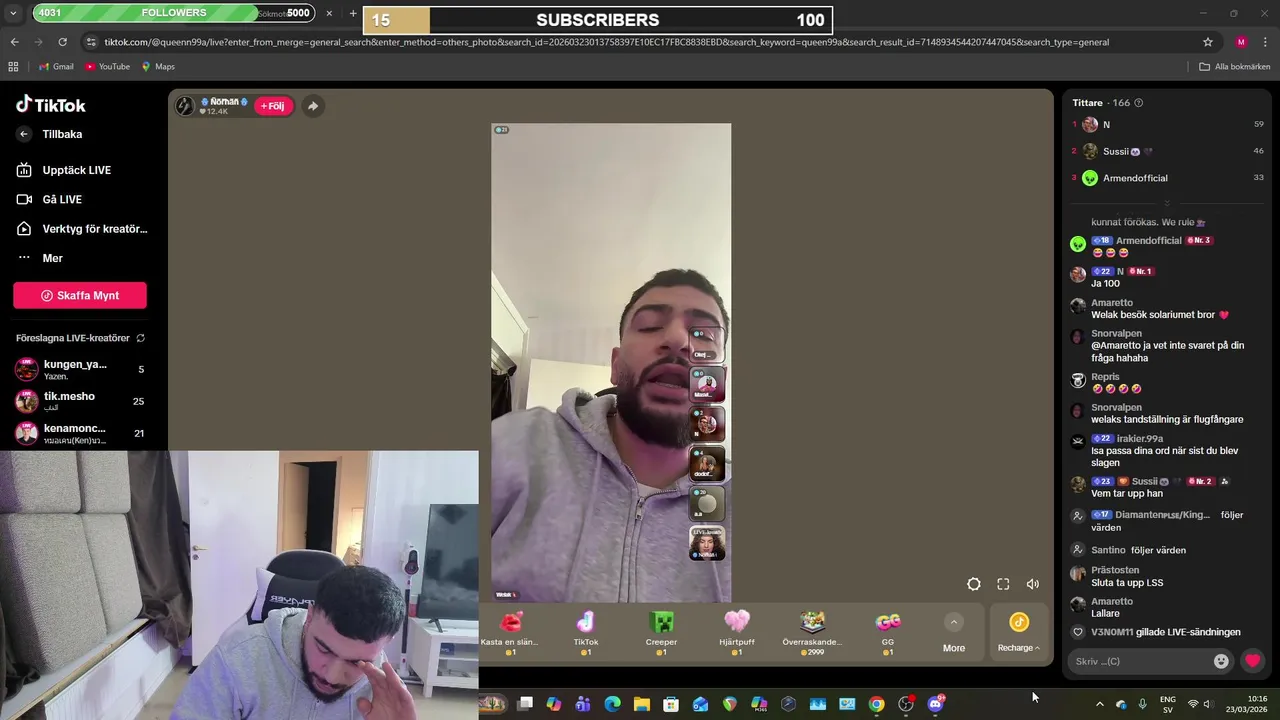Switch ENG SV keyboard language
Viewport: 1280px width, 720px height.
pos(1168,704)
